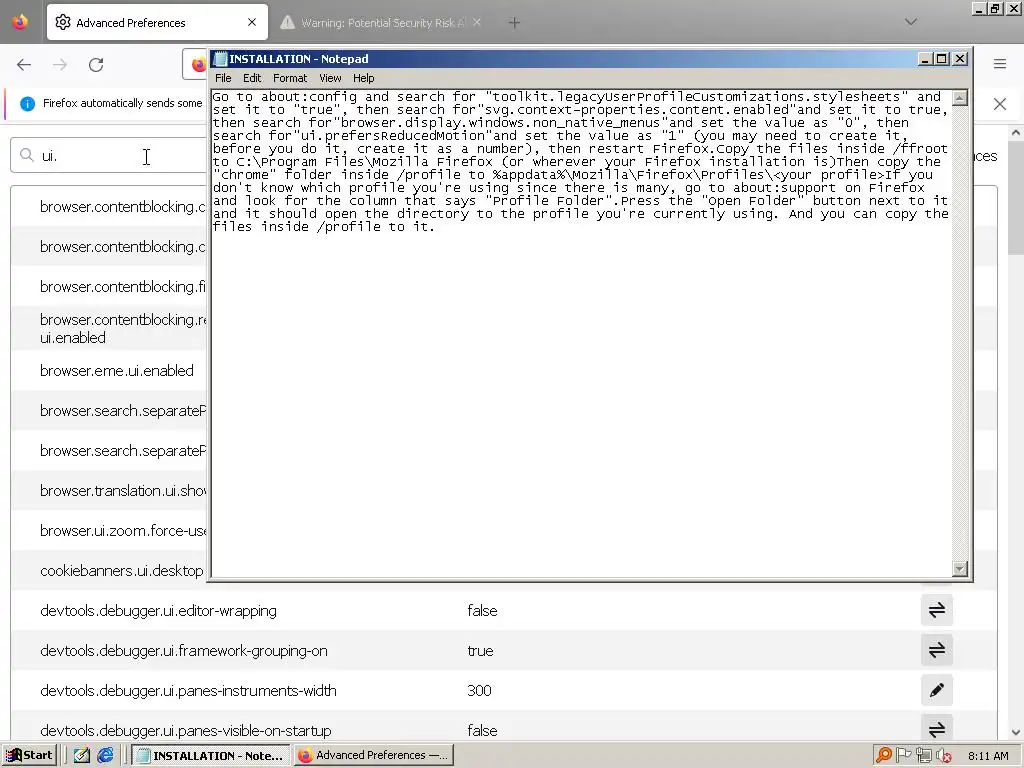Click the blue info icon in notification bar
The image size is (1024, 768).
click(x=27, y=103)
